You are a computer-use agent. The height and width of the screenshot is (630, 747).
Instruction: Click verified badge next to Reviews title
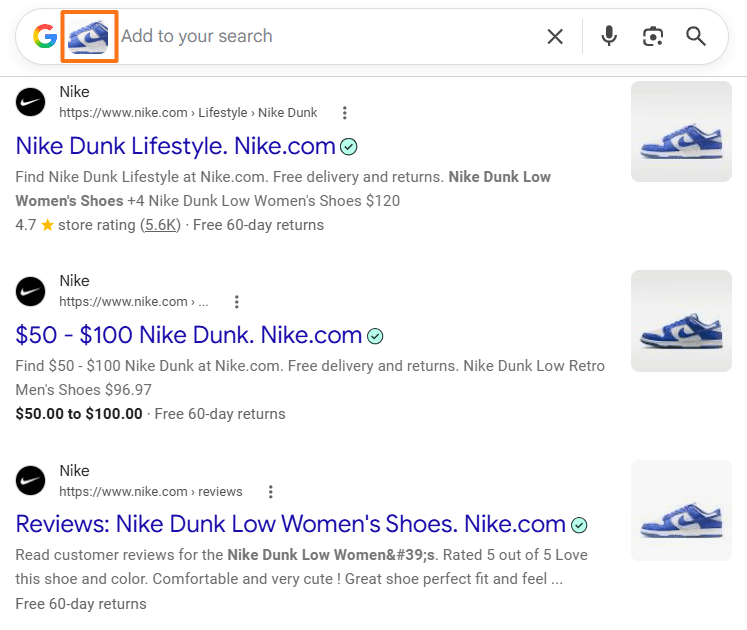(579, 525)
